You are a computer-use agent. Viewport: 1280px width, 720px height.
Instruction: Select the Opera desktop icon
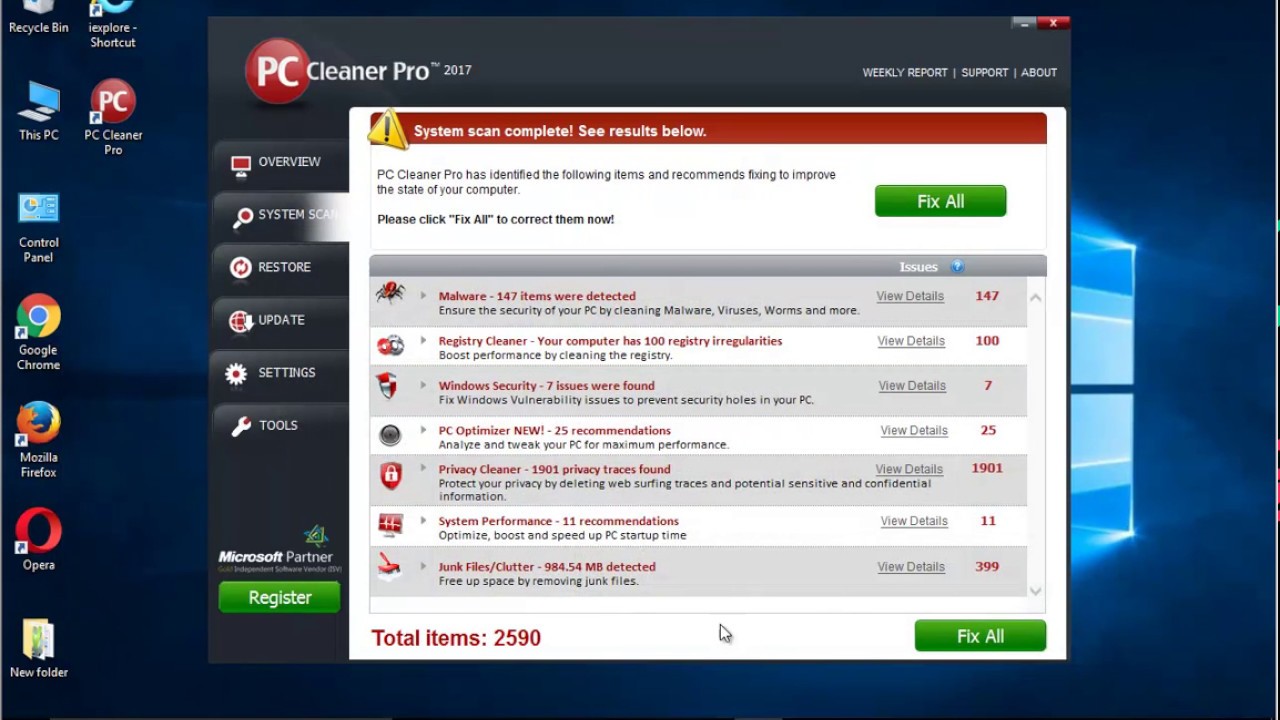38,540
